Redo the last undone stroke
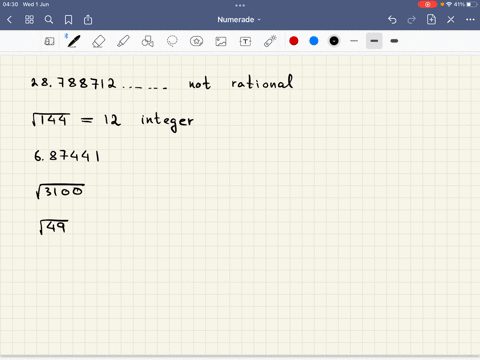 click(x=412, y=20)
